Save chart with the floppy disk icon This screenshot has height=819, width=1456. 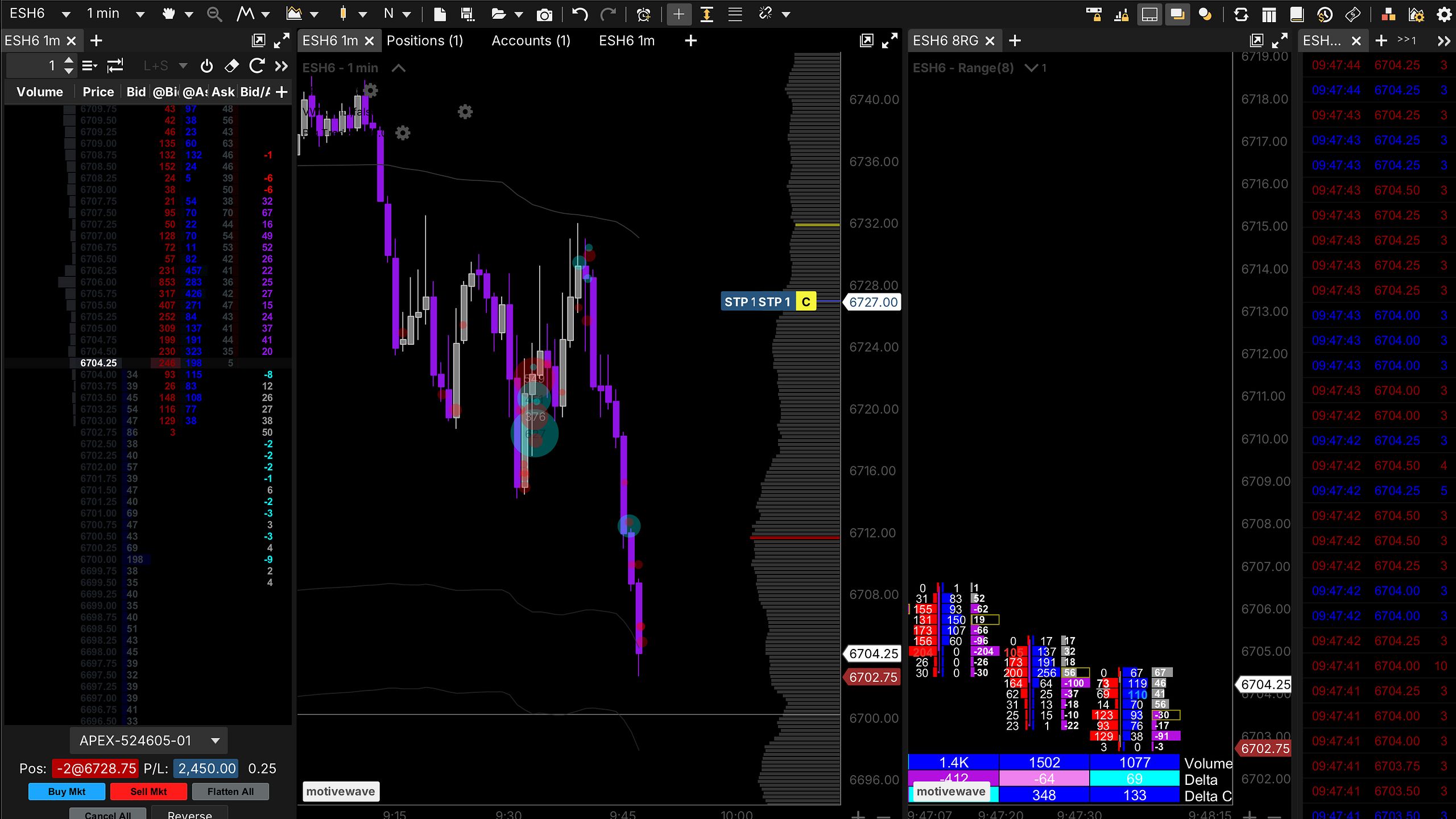coord(468,14)
